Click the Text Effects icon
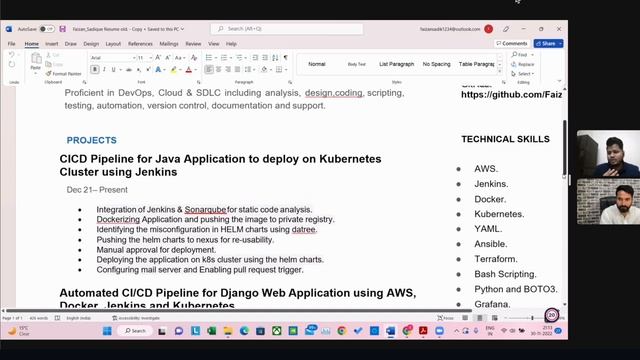This screenshot has width=640, height=360. [158, 70]
